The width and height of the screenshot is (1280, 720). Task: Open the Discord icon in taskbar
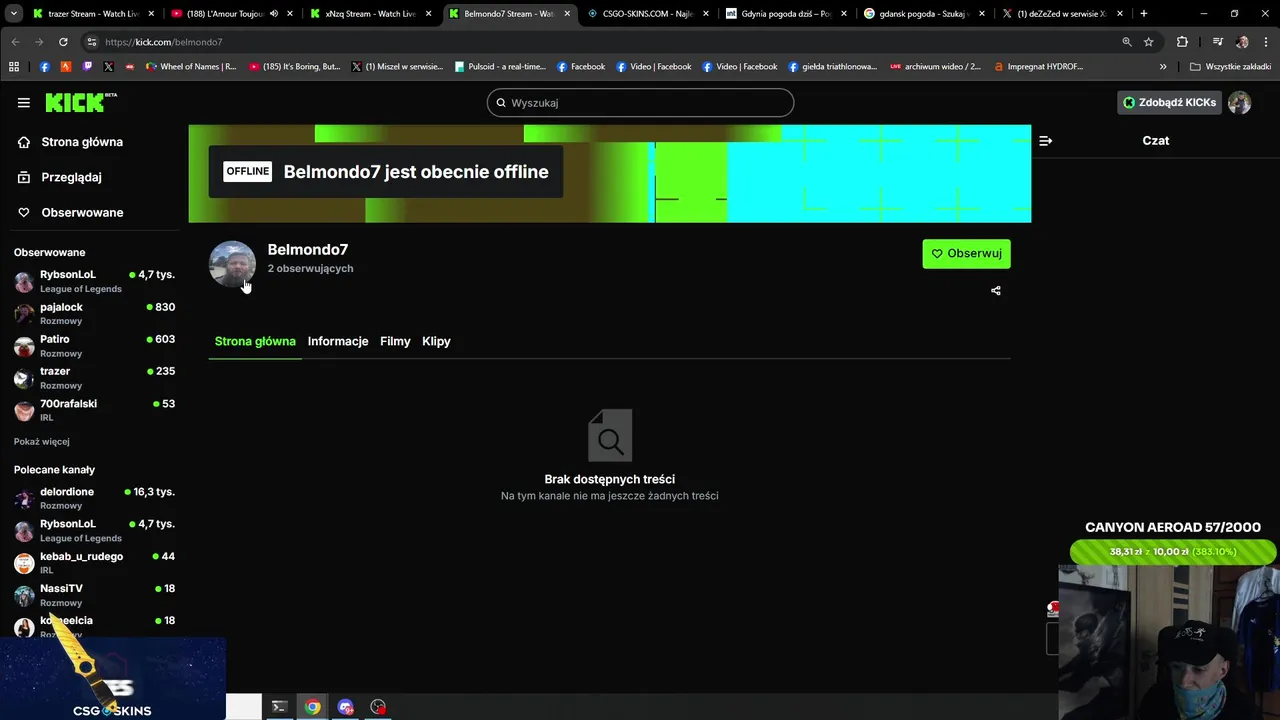coord(346,707)
